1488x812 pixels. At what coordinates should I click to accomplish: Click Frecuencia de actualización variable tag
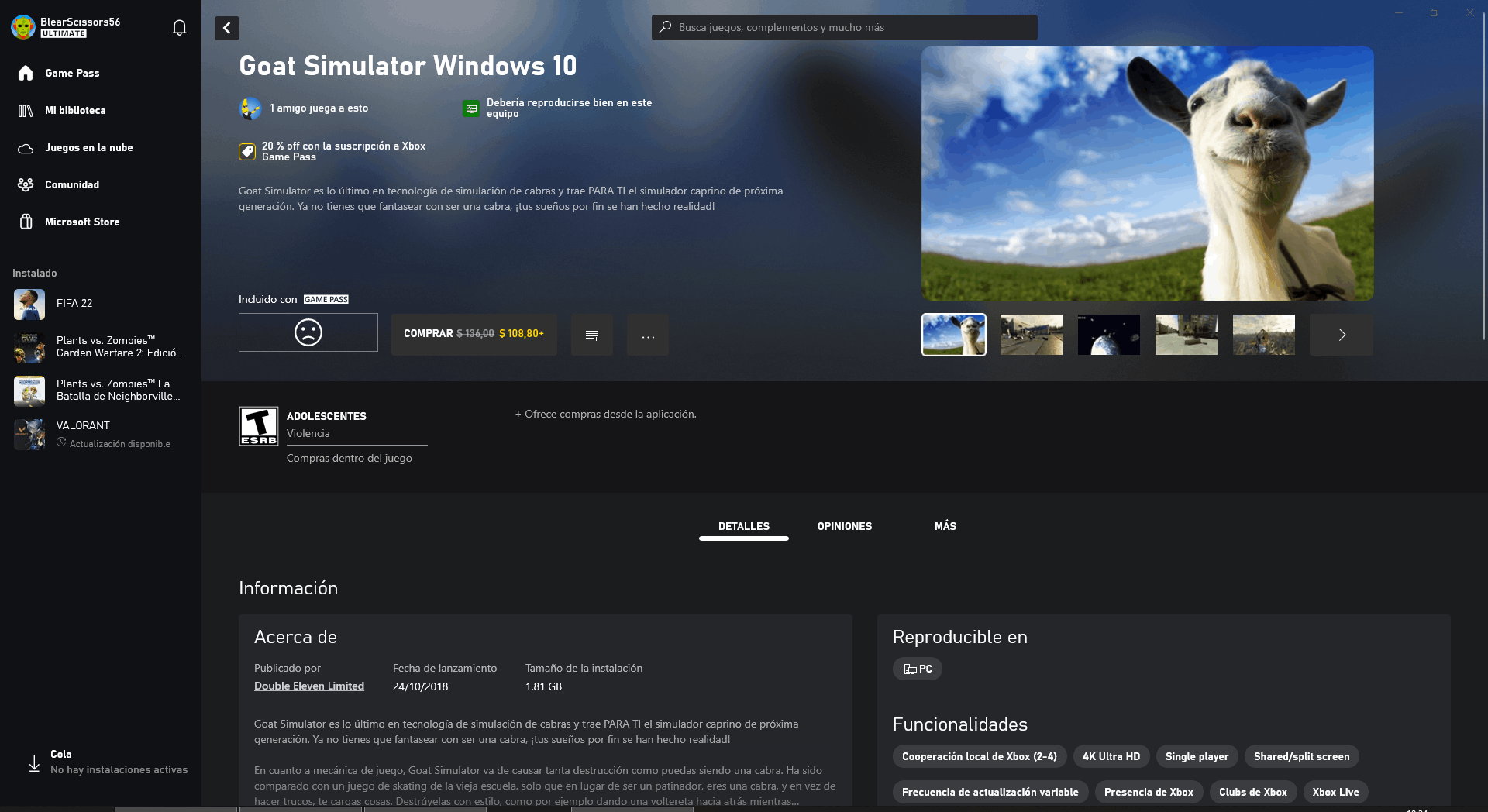point(990,792)
